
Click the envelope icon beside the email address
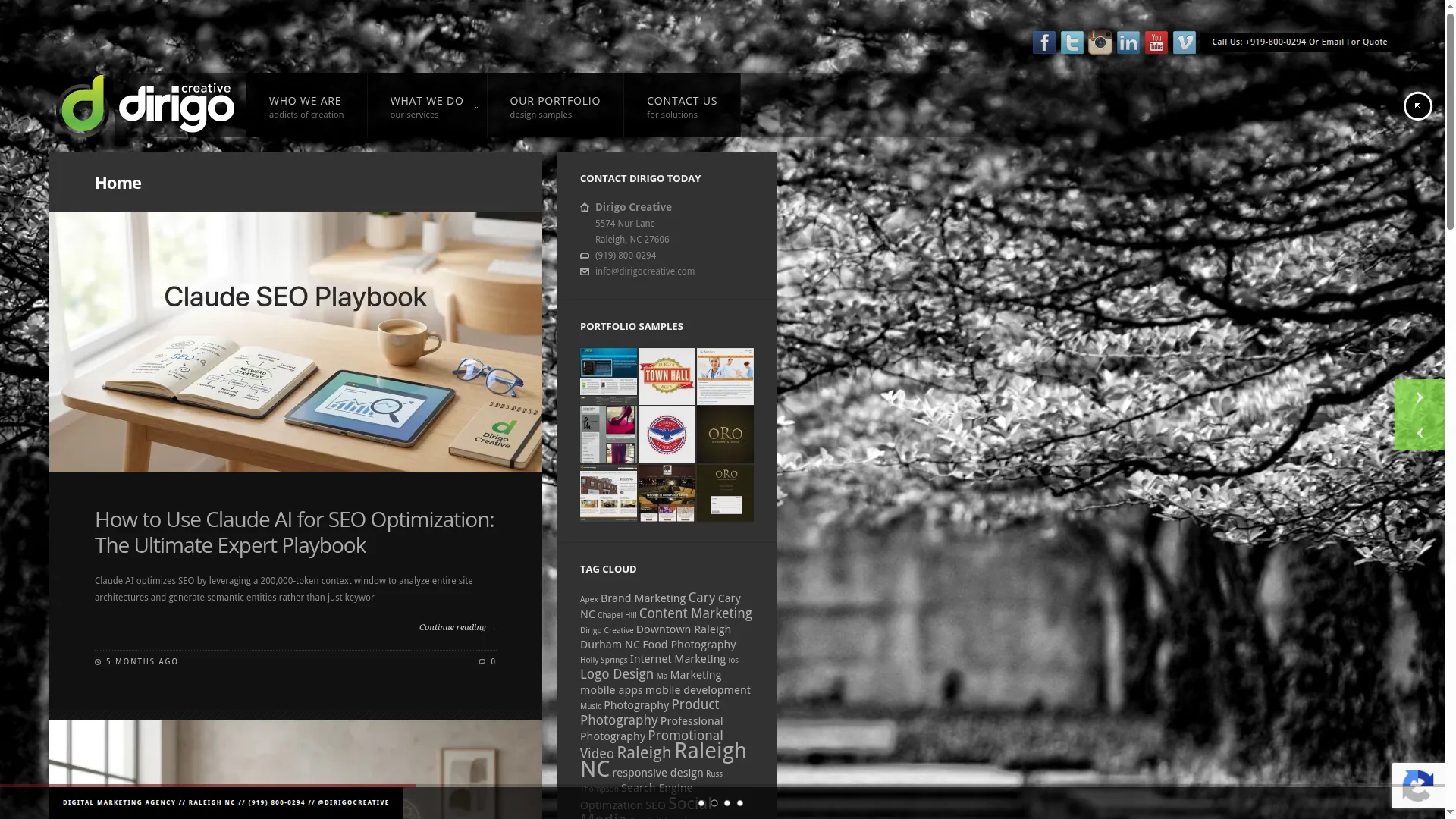click(x=585, y=271)
